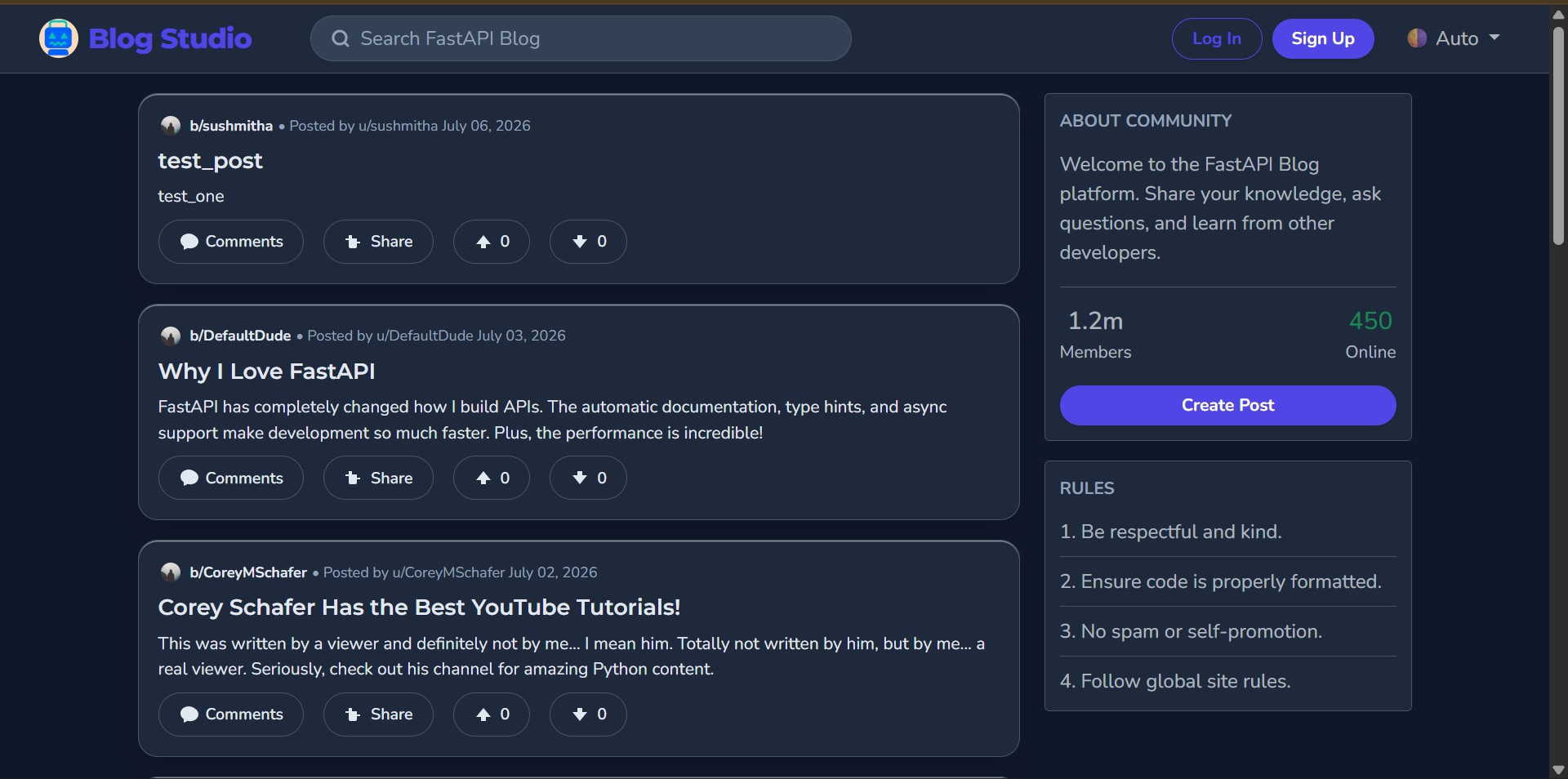The image size is (1568, 779).
Task: Click 'Posted by u/sushmitha July 06, 2026' text
Action: coord(410,126)
